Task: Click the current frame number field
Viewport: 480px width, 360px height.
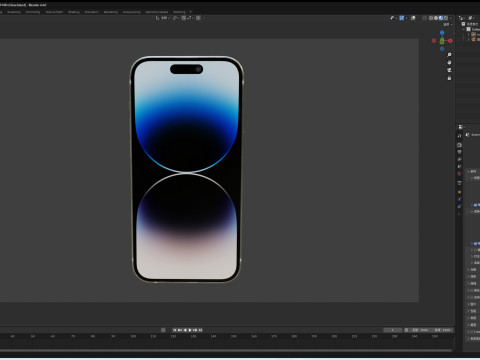Action: click(392, 330)
